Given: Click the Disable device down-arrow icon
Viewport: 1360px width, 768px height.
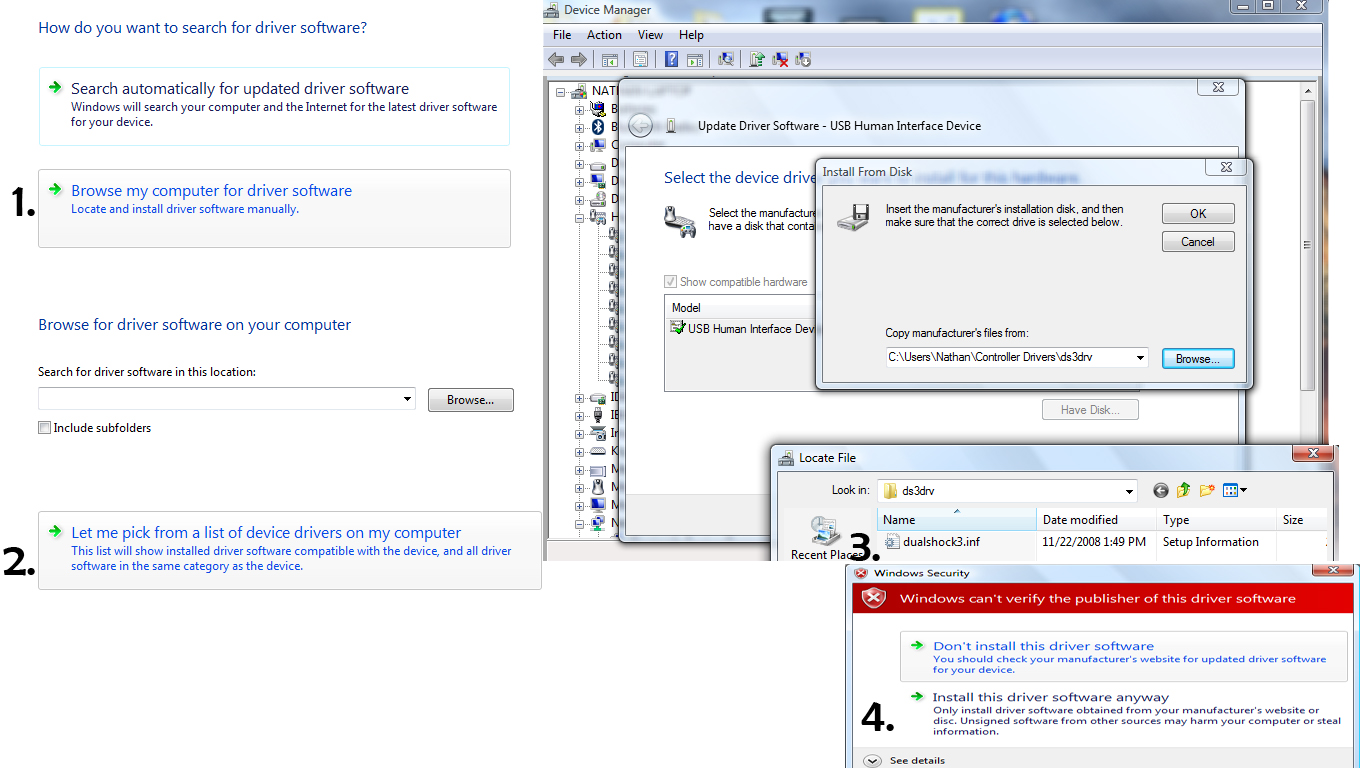Looking at the screenshot, I should (803, 60).
